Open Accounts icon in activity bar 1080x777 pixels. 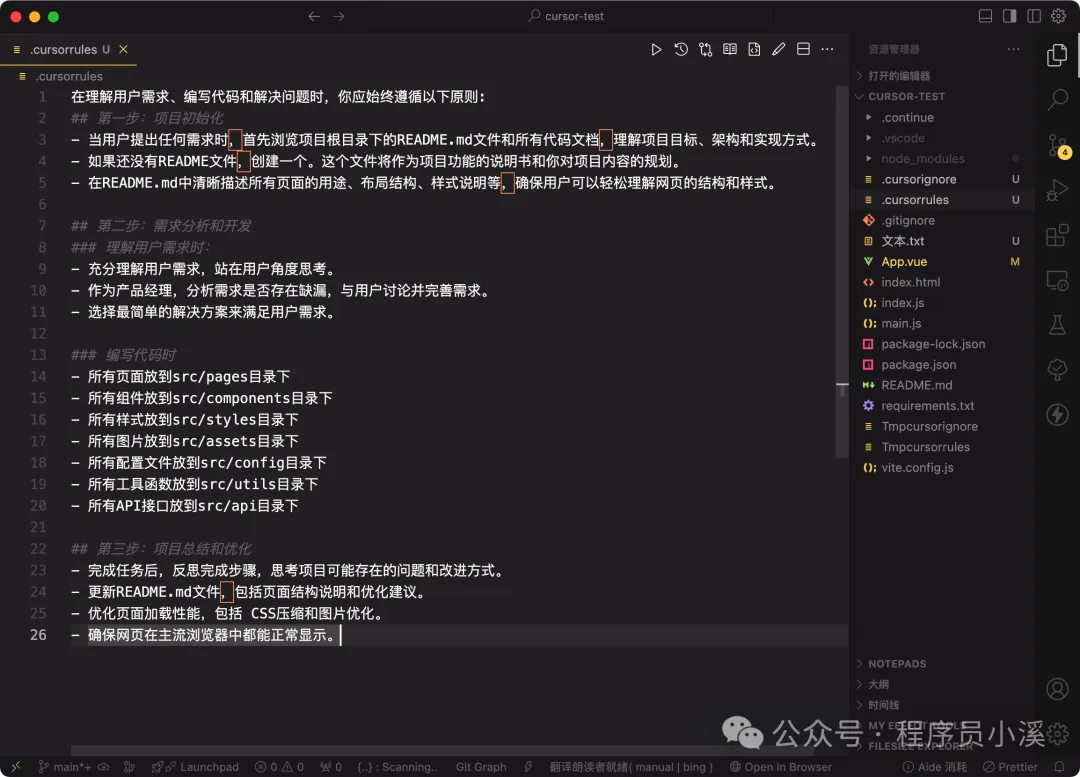coord(1057,689)
